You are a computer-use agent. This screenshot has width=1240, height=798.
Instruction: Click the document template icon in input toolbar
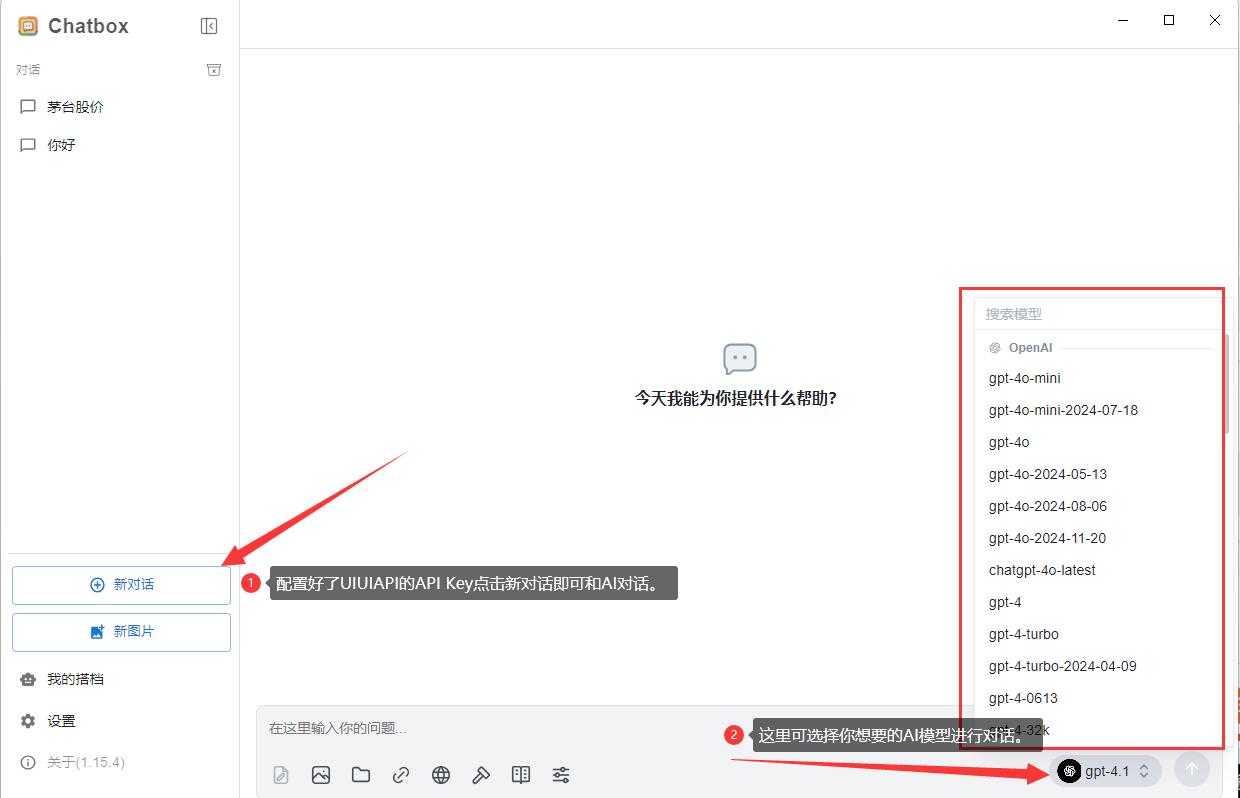[281, 775]
